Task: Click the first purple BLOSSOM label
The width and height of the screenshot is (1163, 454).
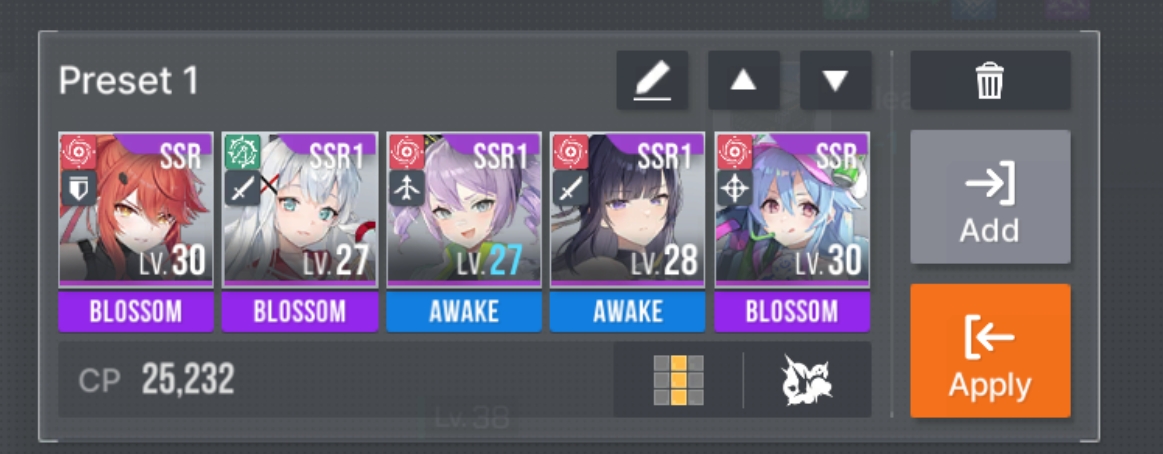Action: click(136, 312)
